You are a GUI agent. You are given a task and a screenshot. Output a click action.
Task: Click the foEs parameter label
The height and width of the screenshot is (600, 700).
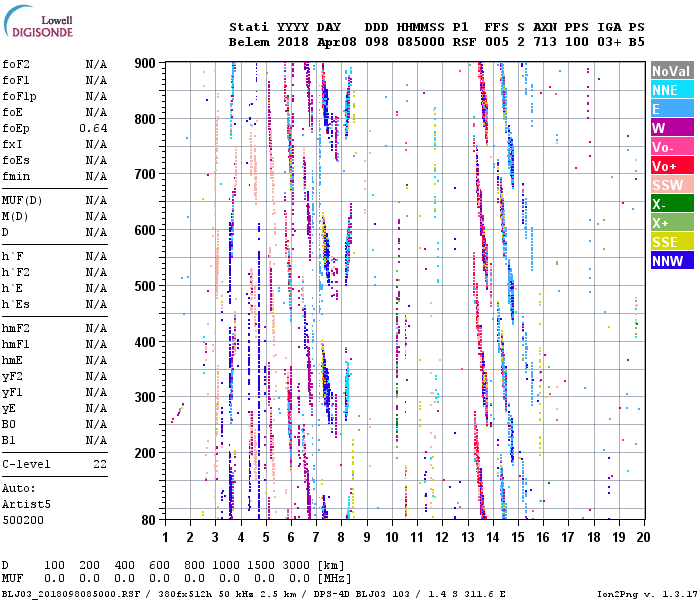pyautogui.click(x=16, y=160)
